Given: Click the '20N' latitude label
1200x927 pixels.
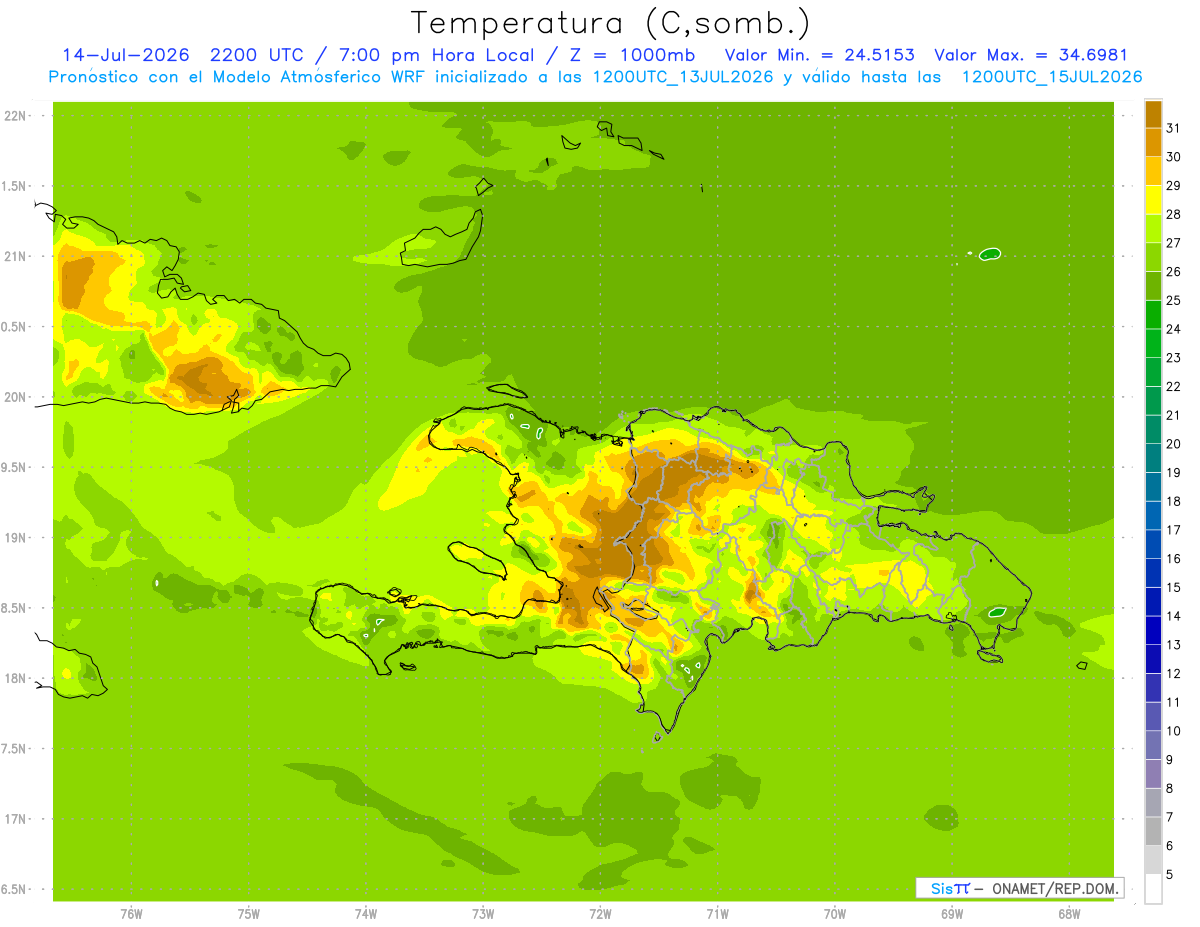Looking at the screenshot, I should point(14,397).
